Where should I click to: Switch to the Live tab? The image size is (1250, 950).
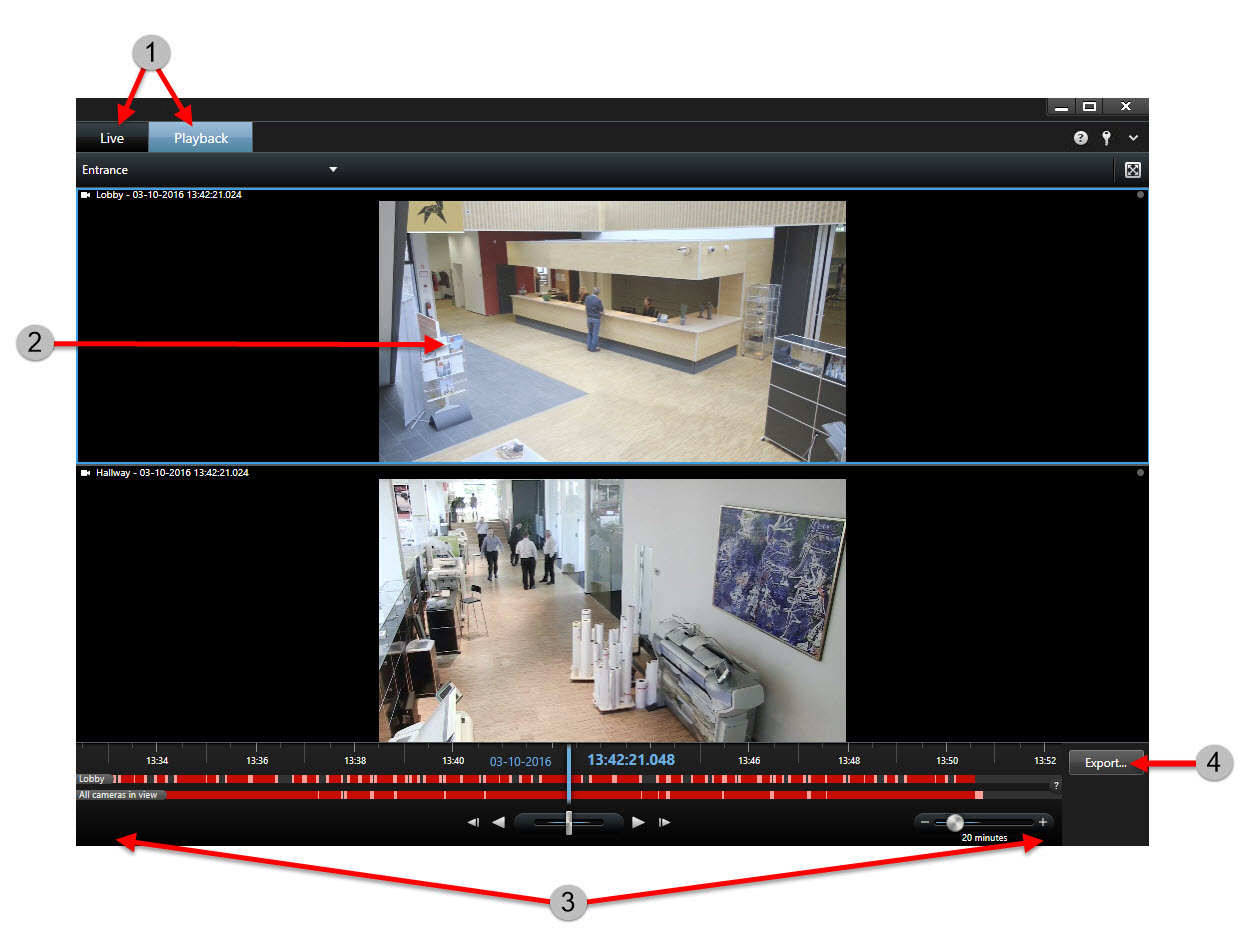point(112,138)
